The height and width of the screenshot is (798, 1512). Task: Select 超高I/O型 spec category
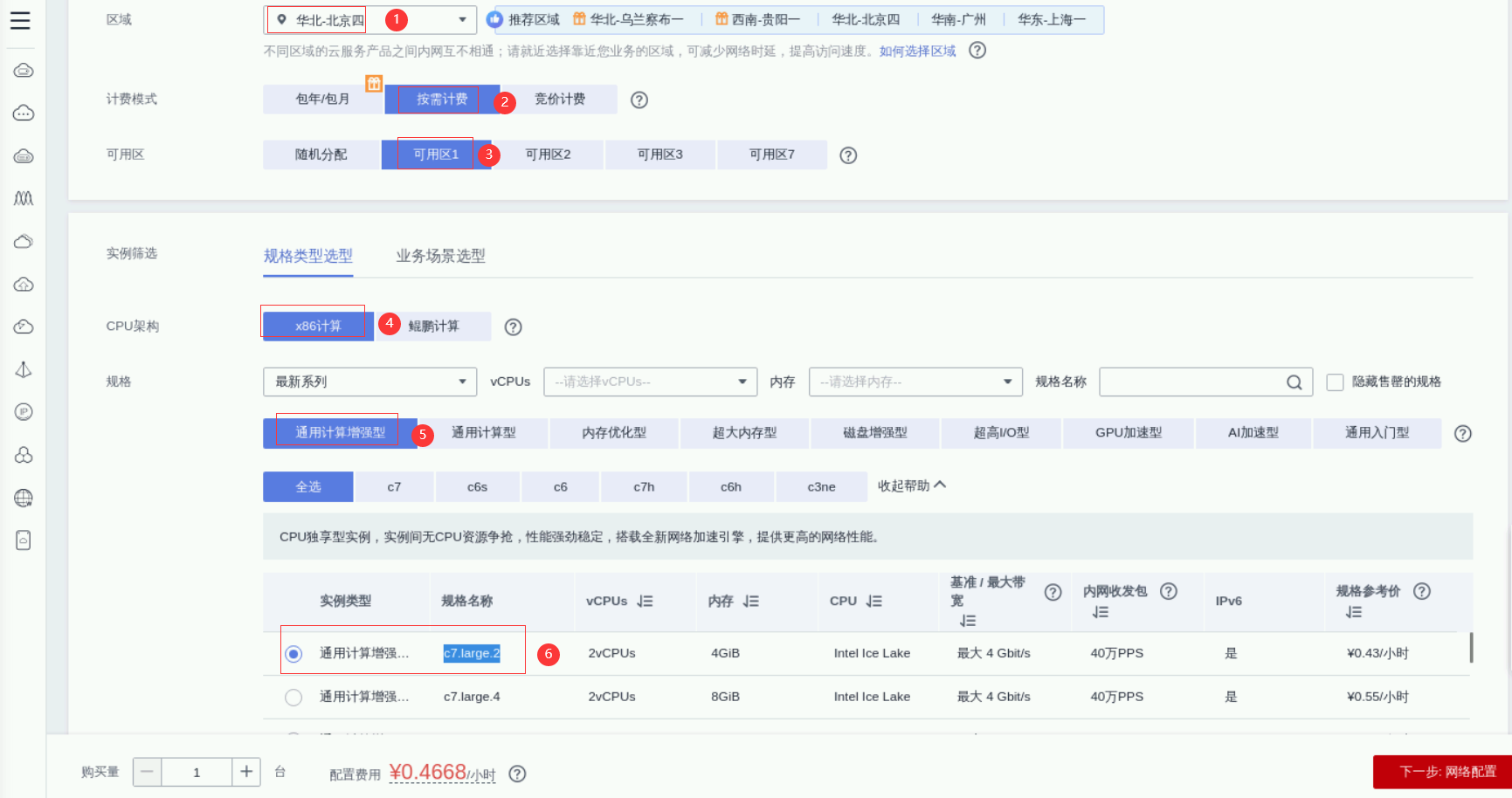click(x=1001, y=433)
